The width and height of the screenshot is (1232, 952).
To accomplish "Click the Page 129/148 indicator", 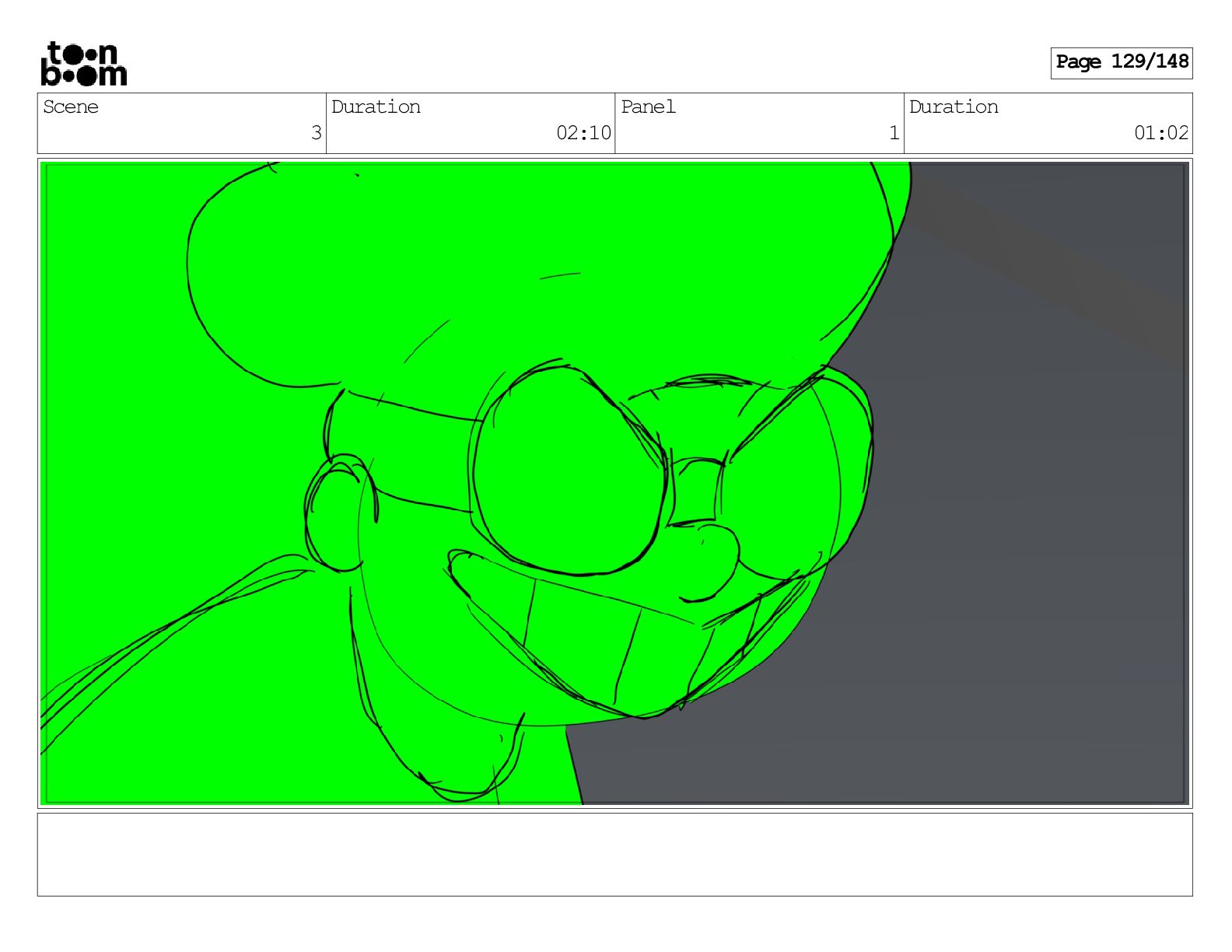I will (x=1121, y=62).
